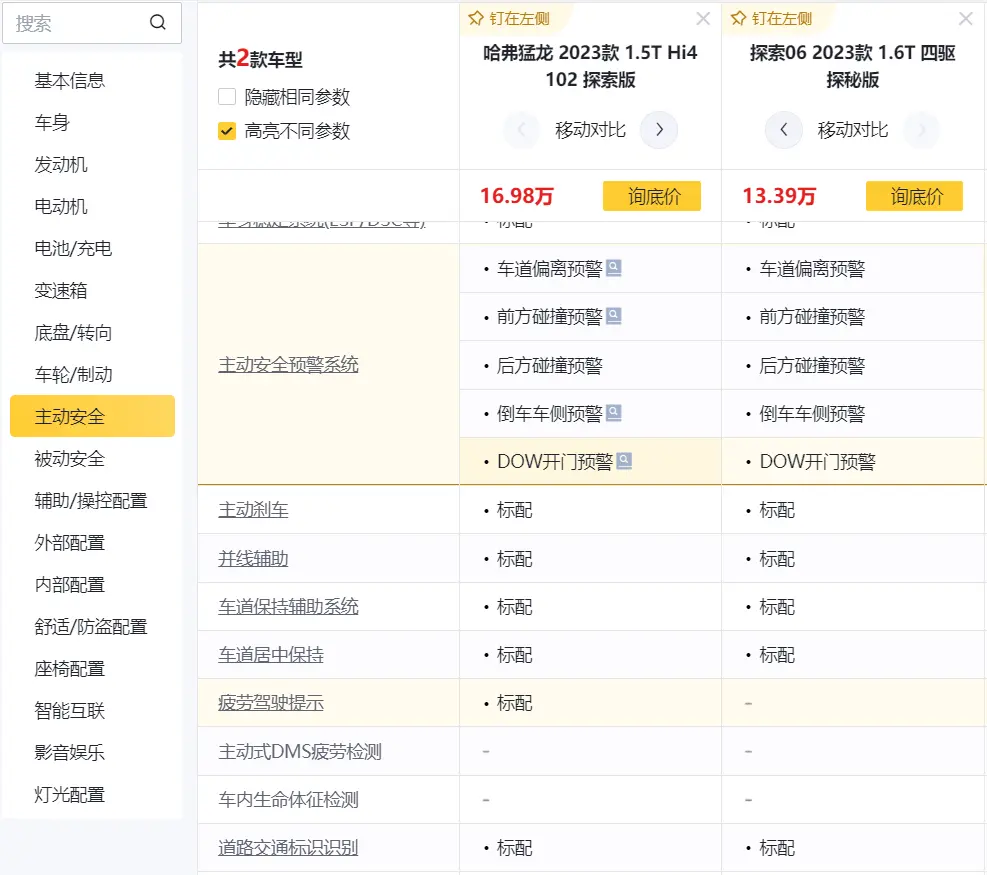Click the search magnifier icon
The width and height of the screenshot is (987, 875).
pyautogui.click(x=157, y=23)
